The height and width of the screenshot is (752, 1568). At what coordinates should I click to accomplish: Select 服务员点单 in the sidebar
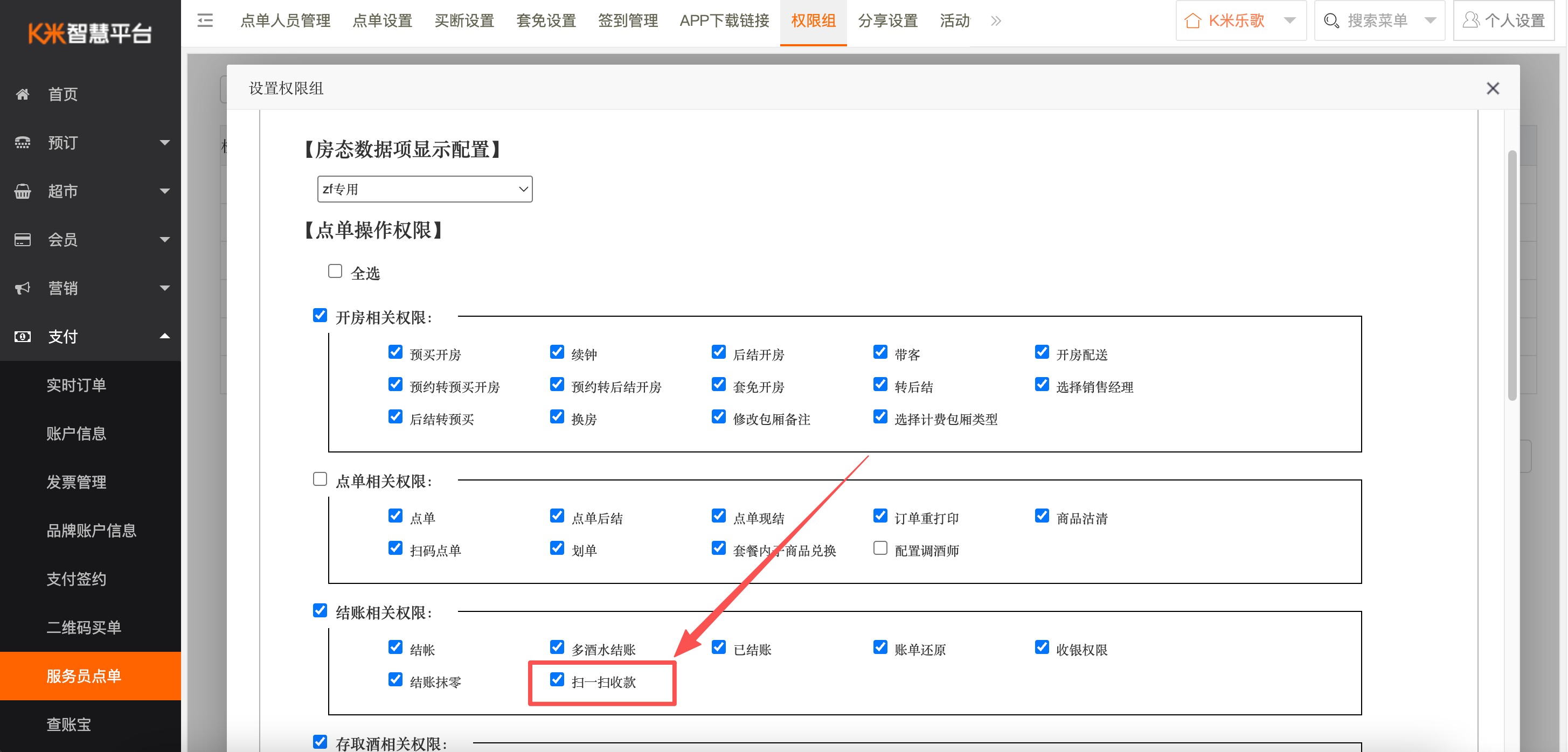90,676
